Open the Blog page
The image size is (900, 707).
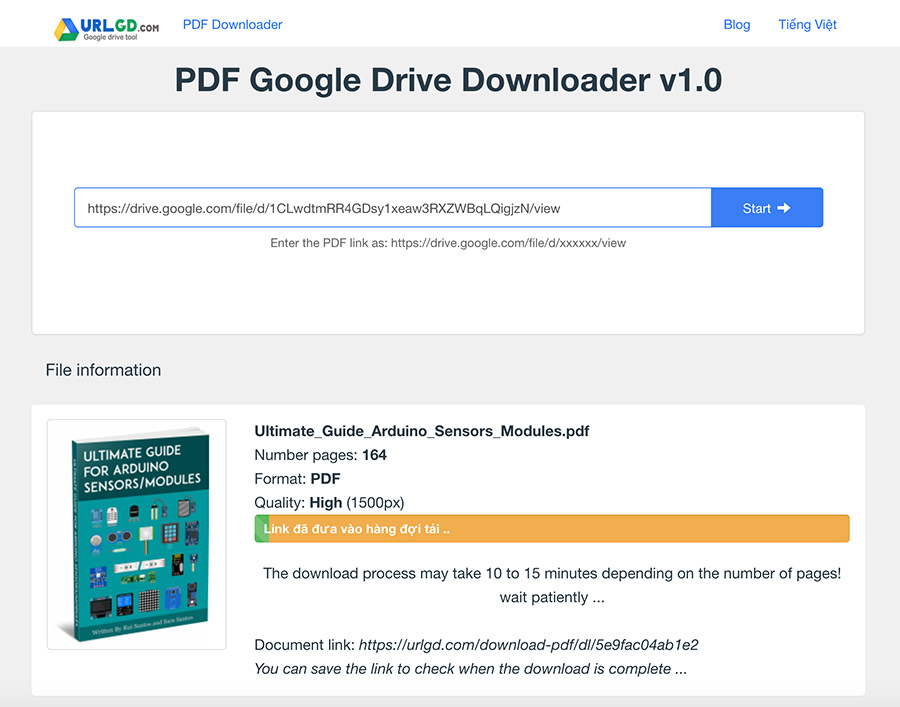click(736, 25)
